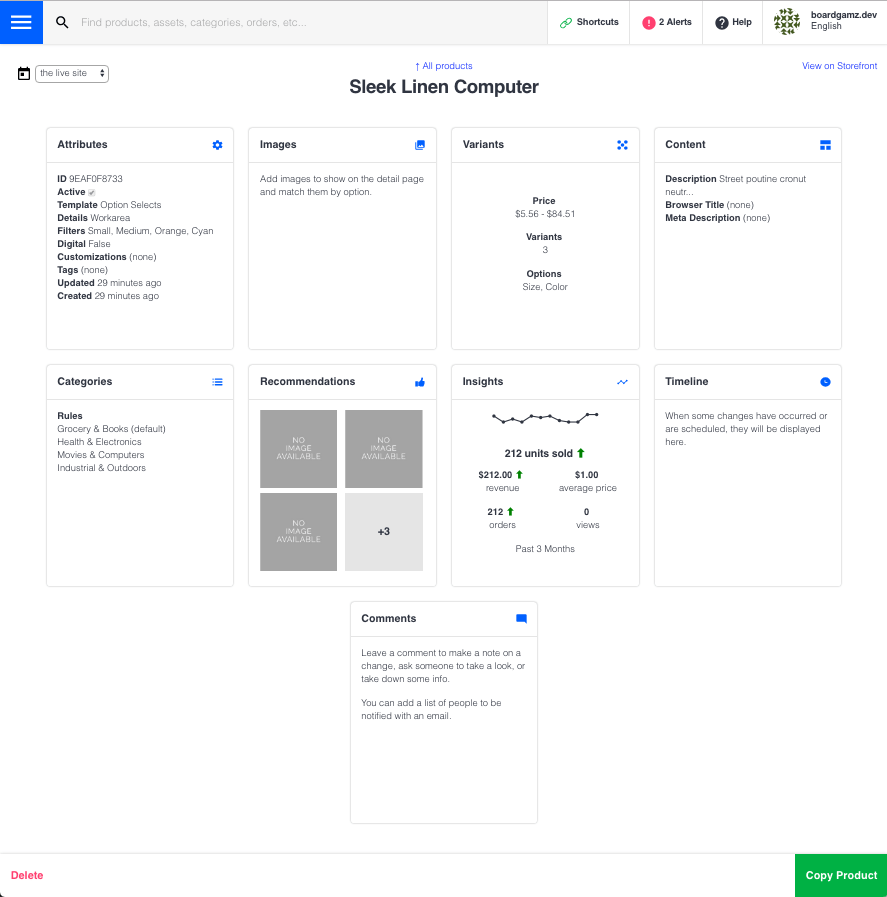
Task: Click the boardgamz.dev avatar image
Action: [787, 22]
